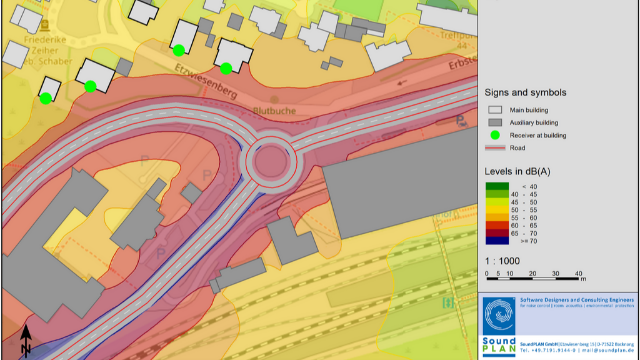Select the '55 - 60' orange swatch
Image resolution: width=640 pixels, height=360 pixels.
click(x=497, y=218)
